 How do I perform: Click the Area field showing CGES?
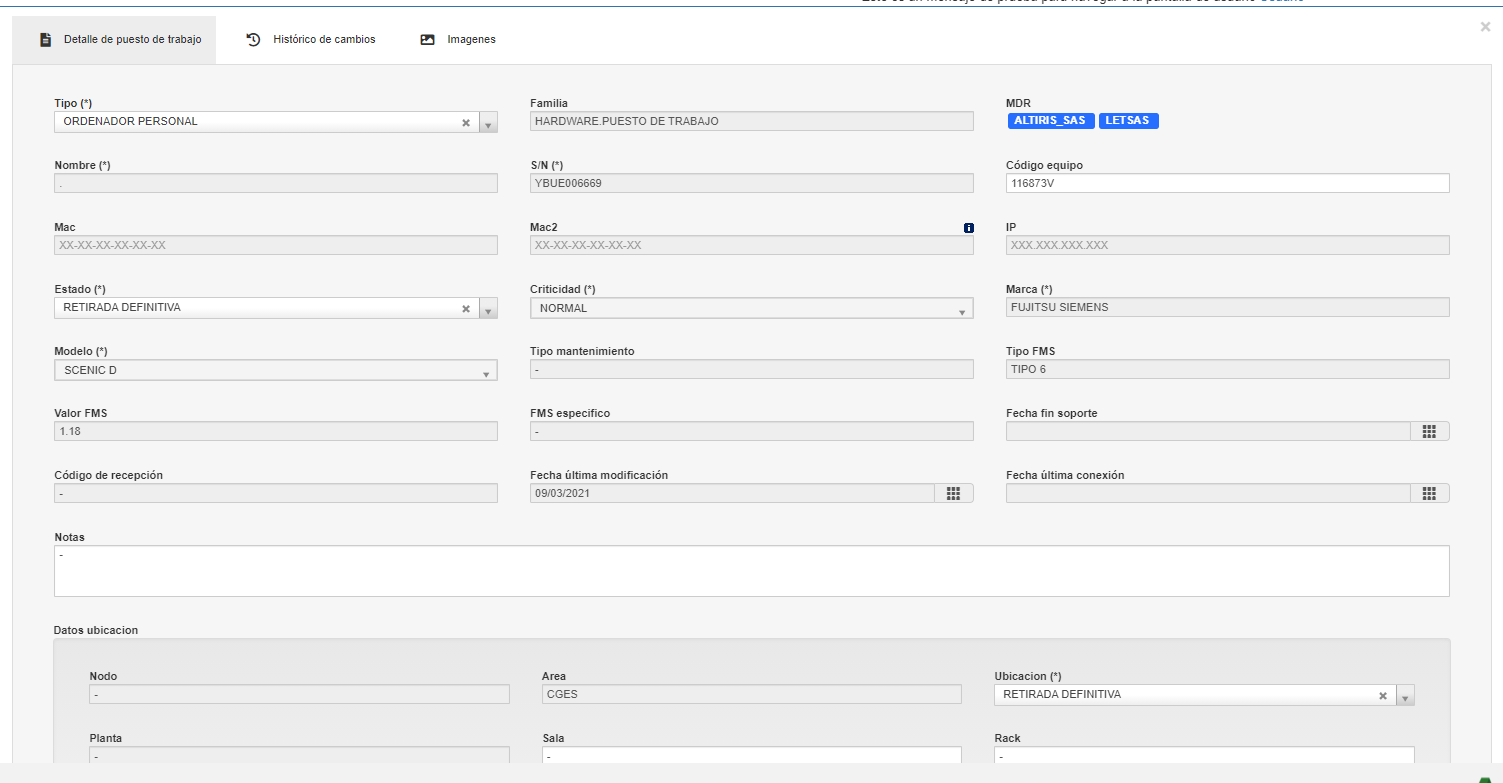point(751,694)
